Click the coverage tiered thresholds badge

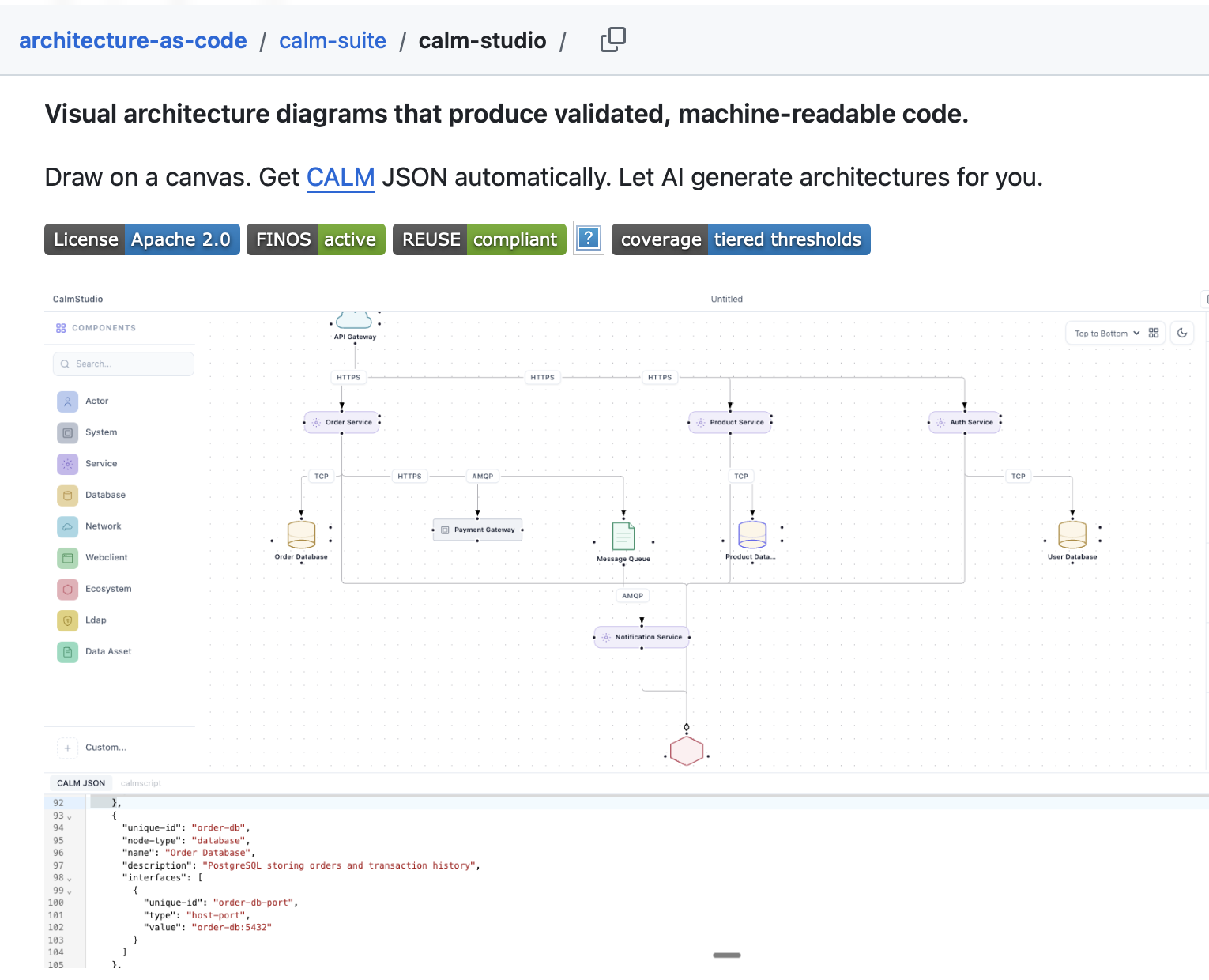click(x=741, y=239)
